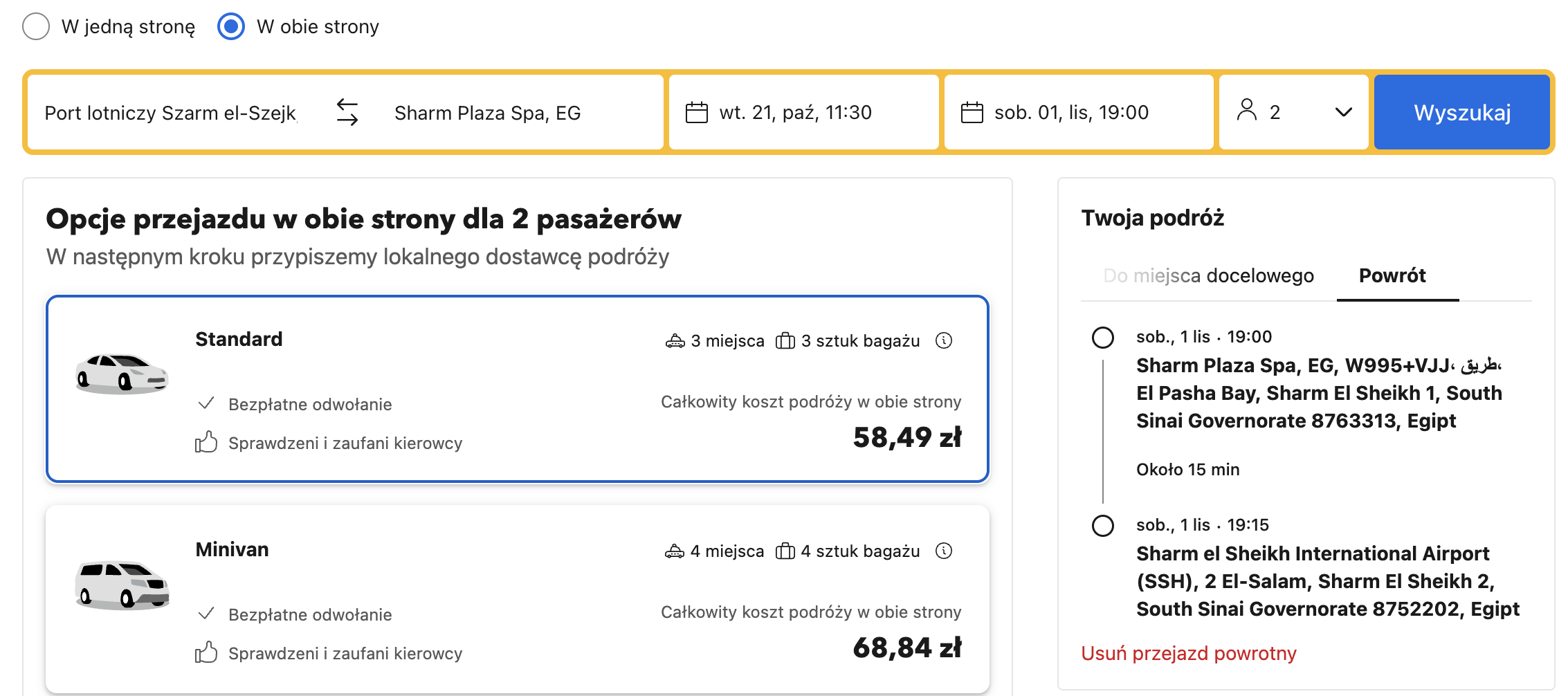Open the Minivan info icon
Image resolution: width=1568 pixels, height=696 pixels.
[x=944, y=551]
